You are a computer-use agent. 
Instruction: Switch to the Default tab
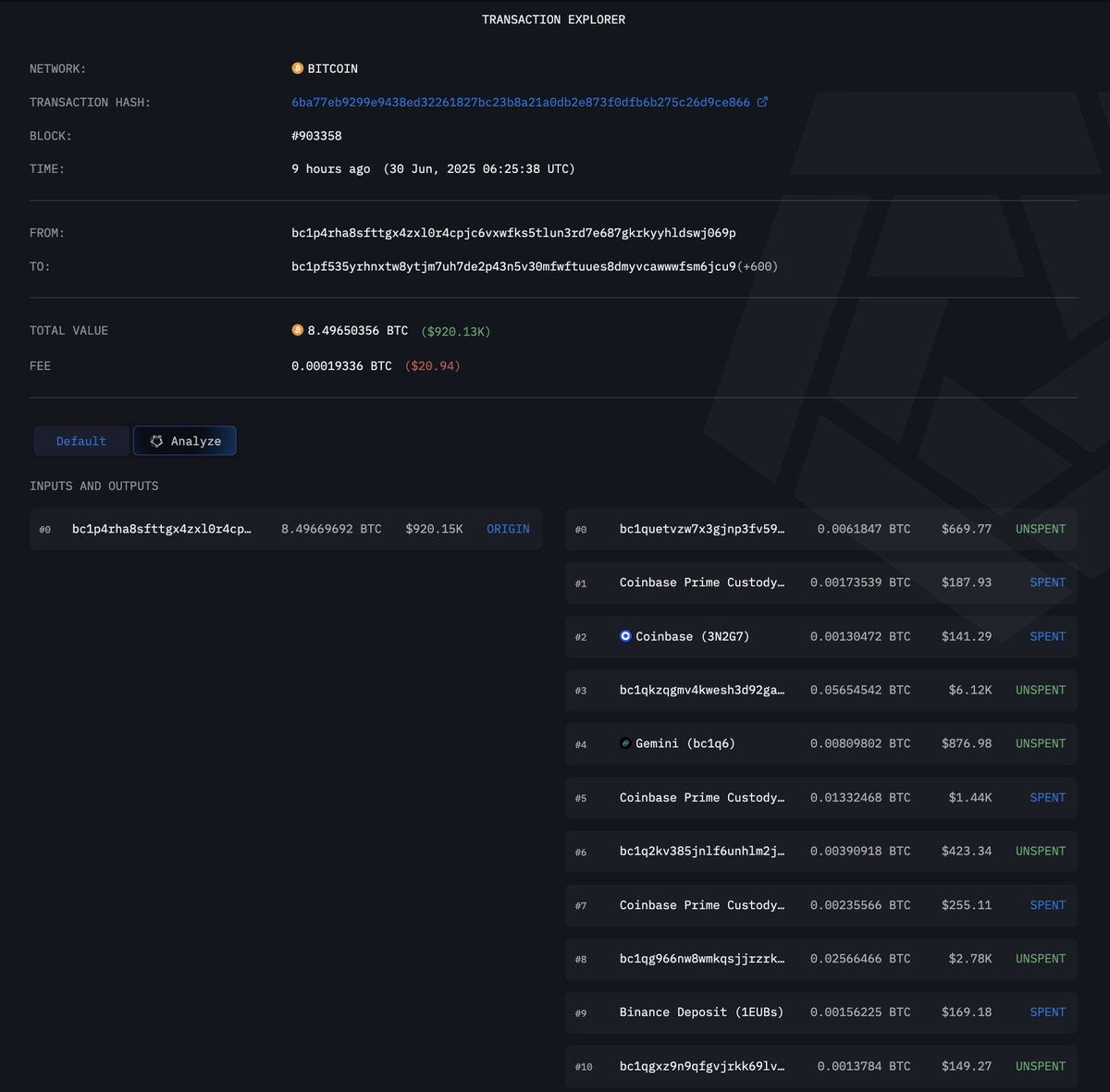point(81,441)
